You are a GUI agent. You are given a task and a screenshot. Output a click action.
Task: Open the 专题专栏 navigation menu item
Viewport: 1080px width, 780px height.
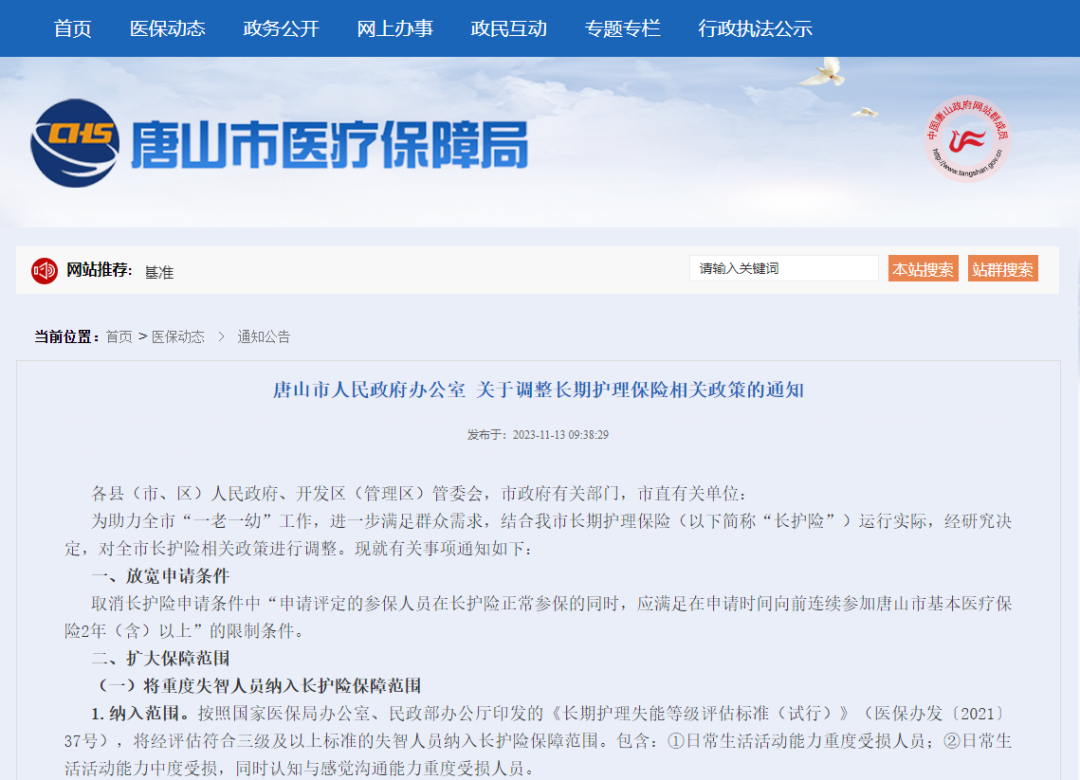[x=622, y=28]
